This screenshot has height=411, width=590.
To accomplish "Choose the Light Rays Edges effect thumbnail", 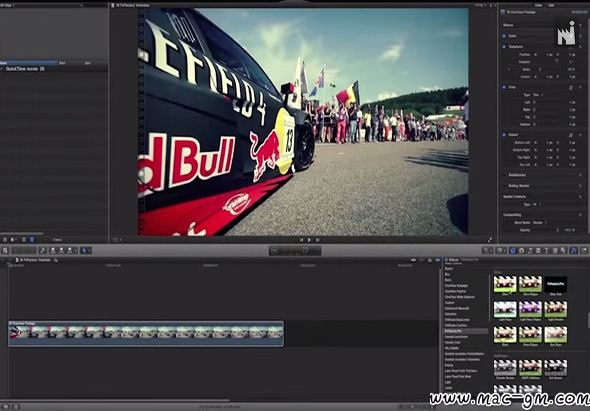I will pyautogui.click(x=530, y=309).
